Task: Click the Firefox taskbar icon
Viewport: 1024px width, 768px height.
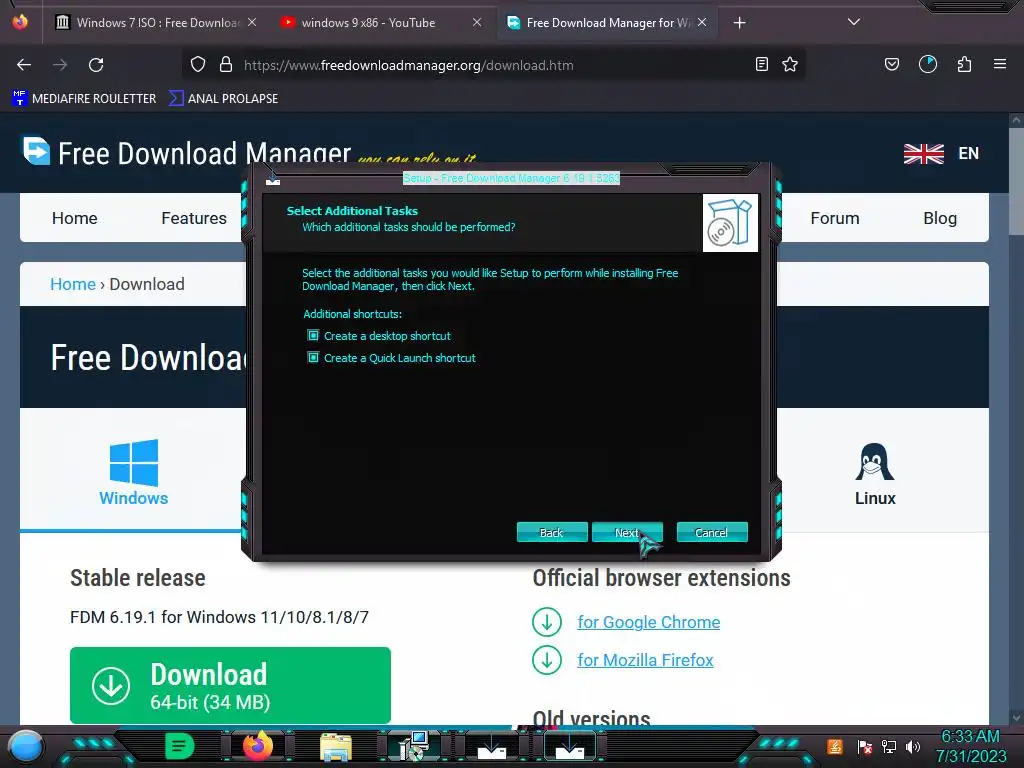Action: [258, 746]
